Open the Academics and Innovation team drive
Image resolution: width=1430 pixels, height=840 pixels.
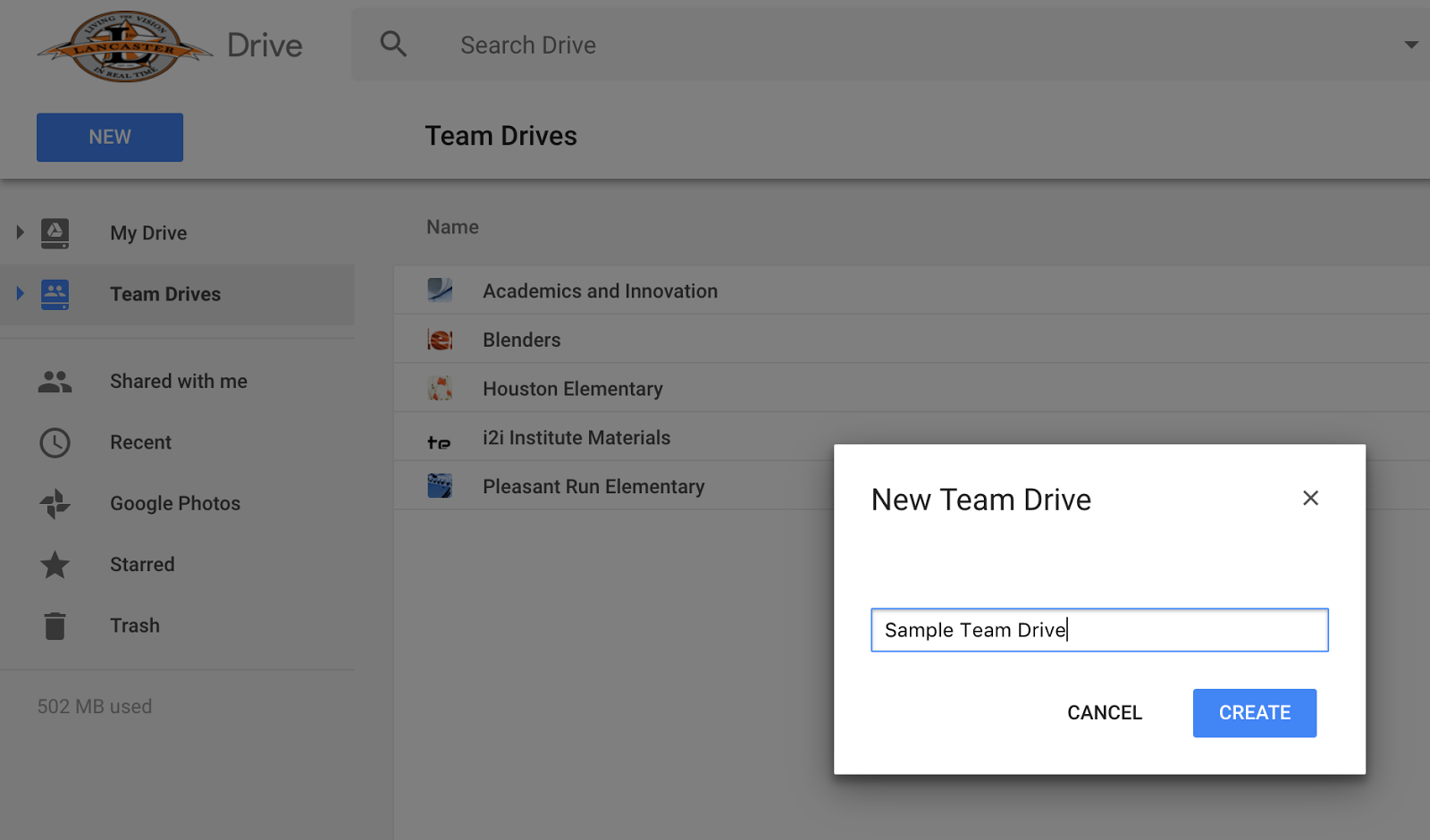click(x=601, y=291)
